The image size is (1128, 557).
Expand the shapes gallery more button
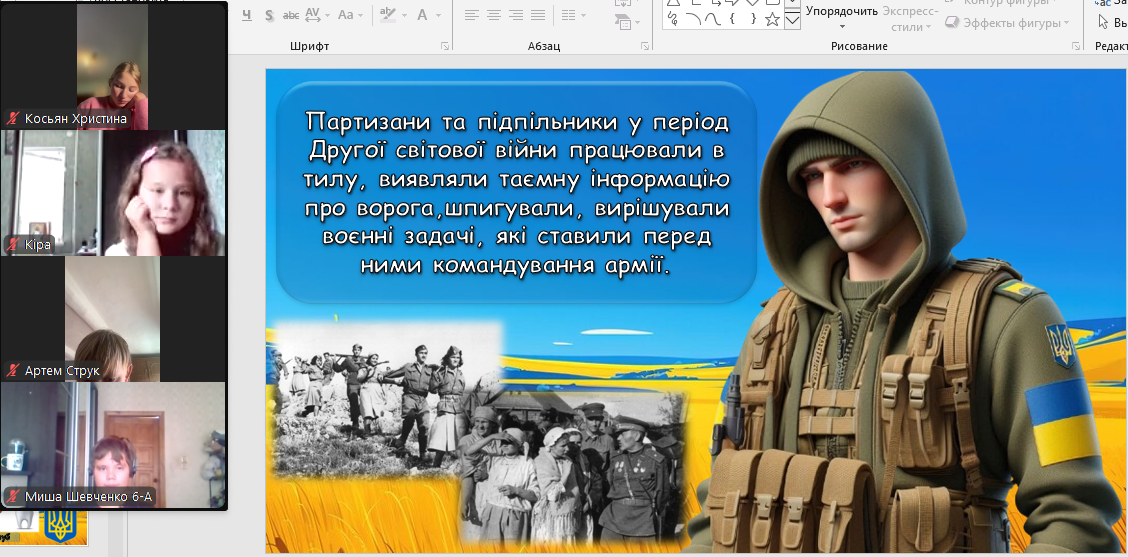tap(792, 22)
